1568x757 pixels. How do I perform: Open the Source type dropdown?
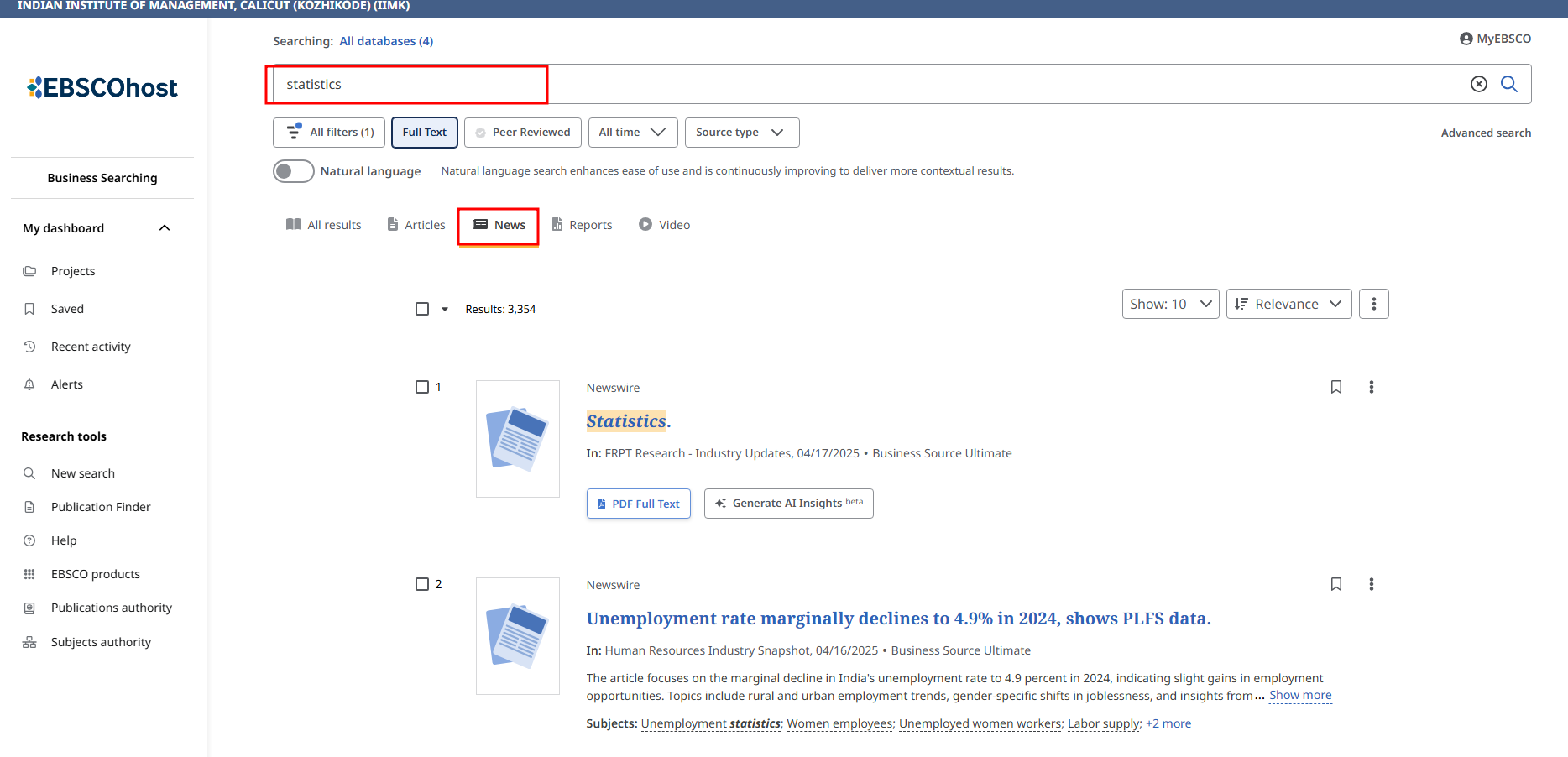[741, 133]
